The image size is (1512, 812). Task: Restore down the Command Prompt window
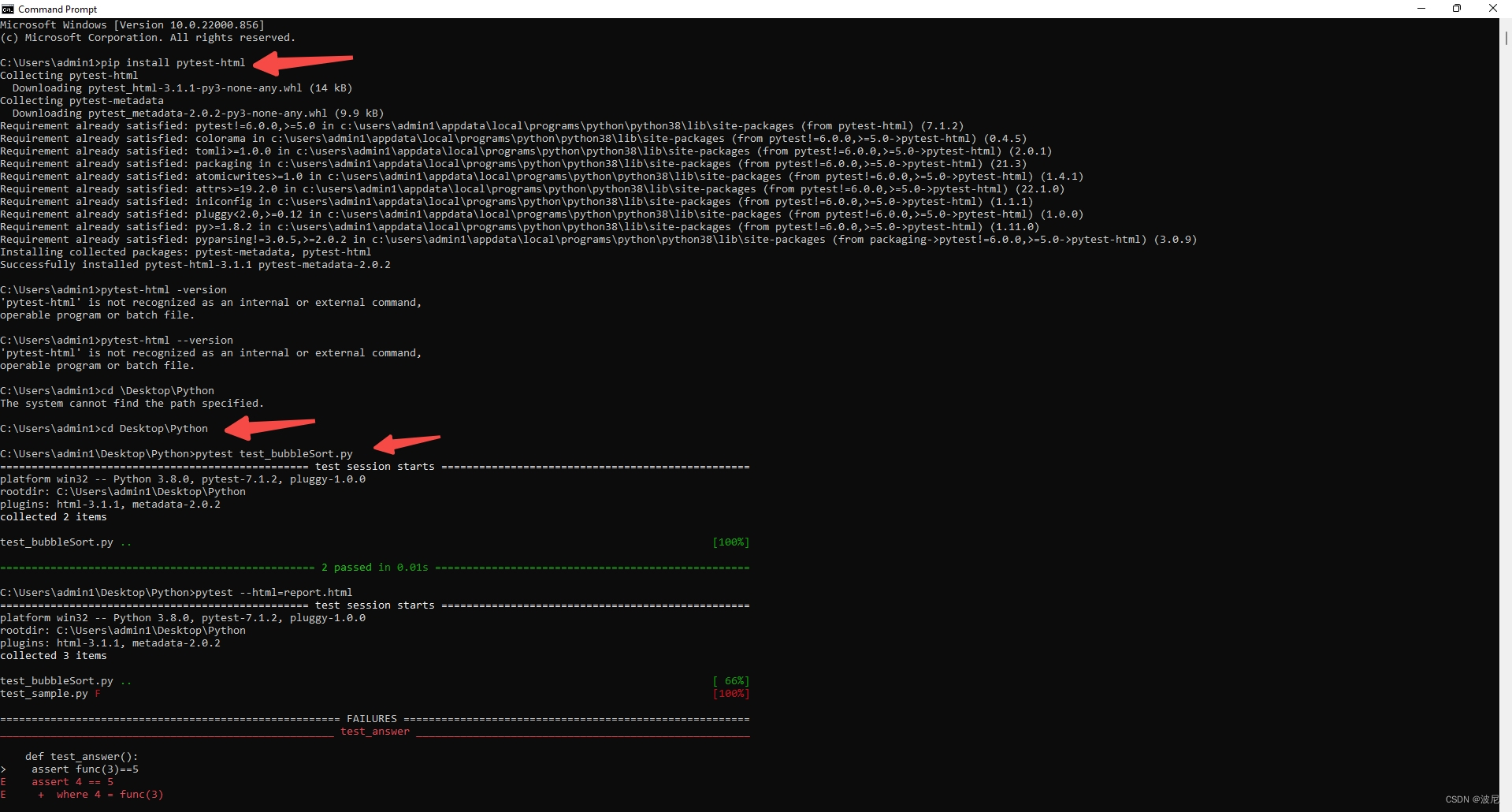coord(1457,9)
